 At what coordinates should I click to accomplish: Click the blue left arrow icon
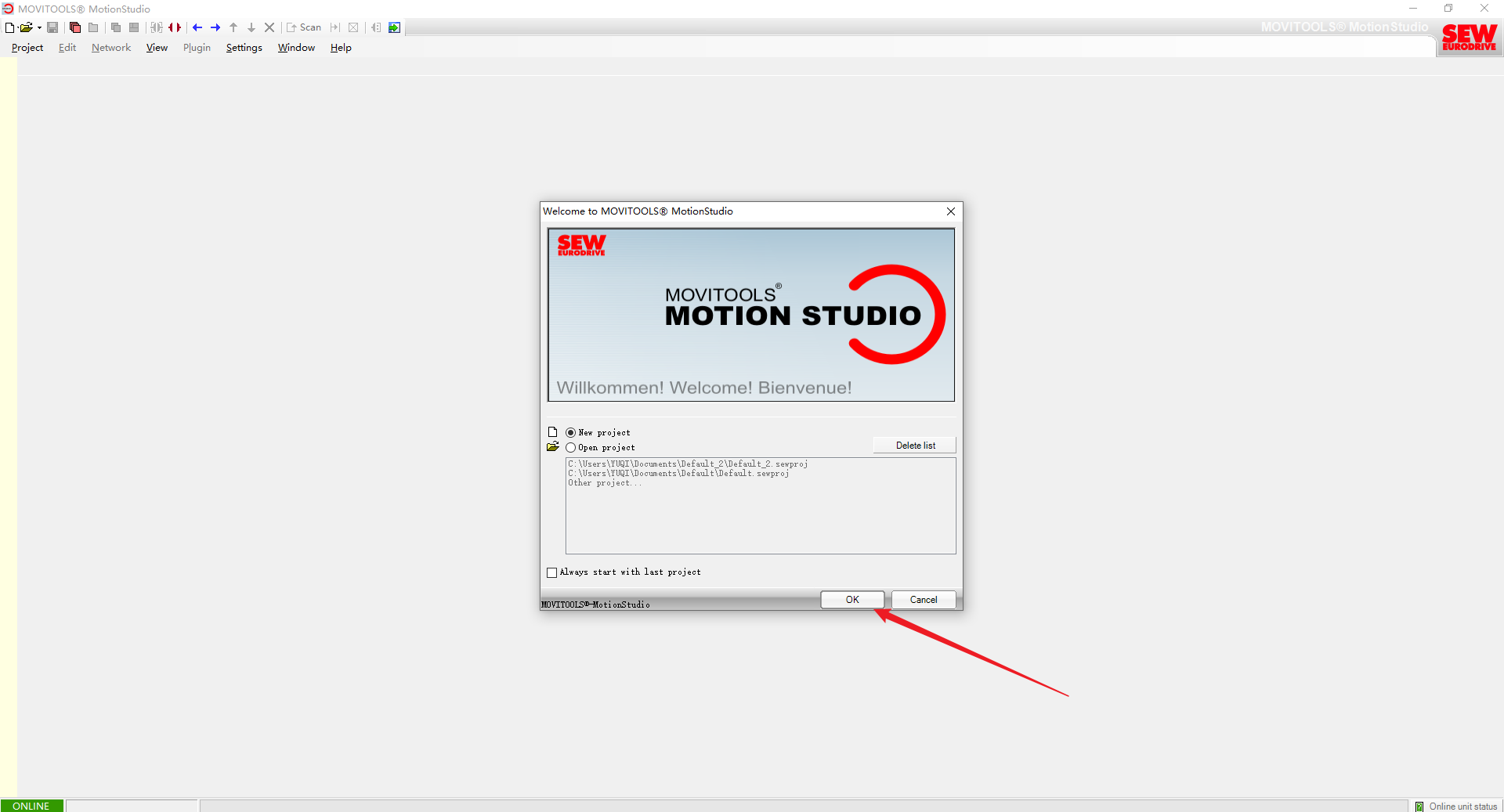[x=197, y=27]
